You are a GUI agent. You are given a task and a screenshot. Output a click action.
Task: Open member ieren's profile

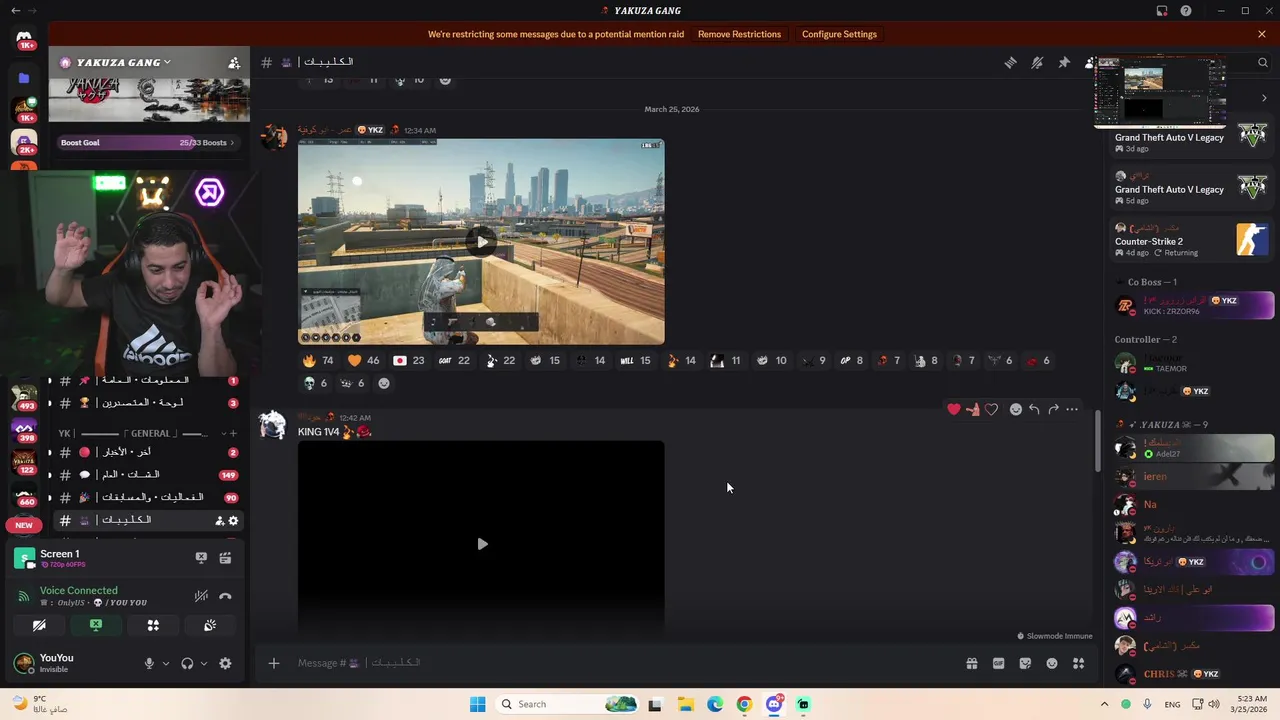[x=1193, y=477]
